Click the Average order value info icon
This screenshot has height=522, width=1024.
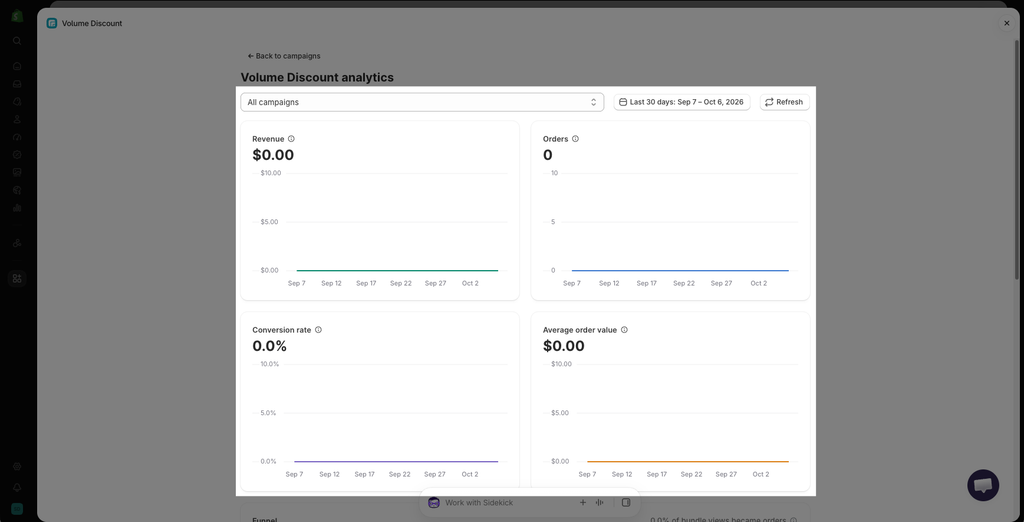[x=624, y=330]
